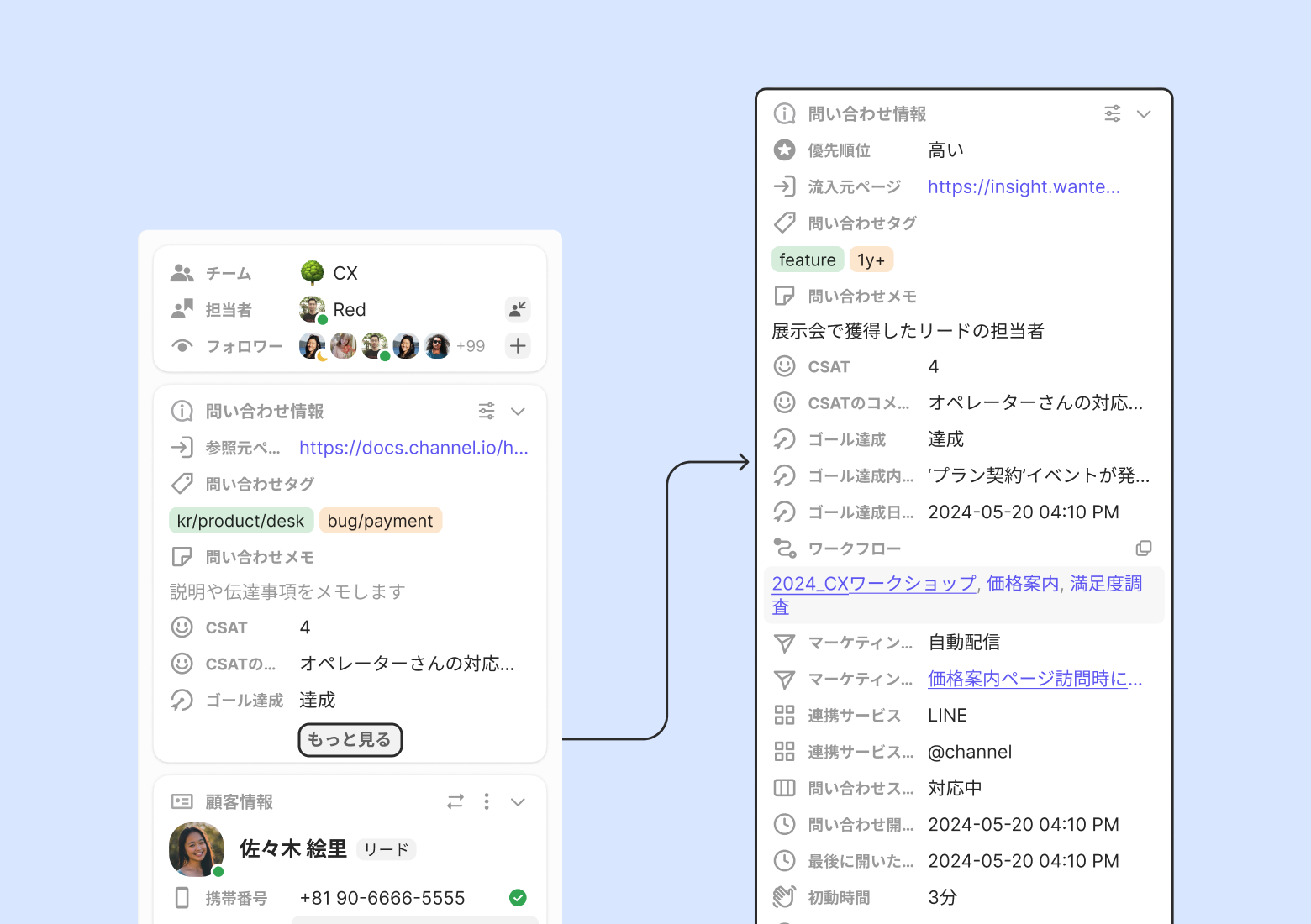Click the left 問い合わせメモ note icon

(182, 557)
